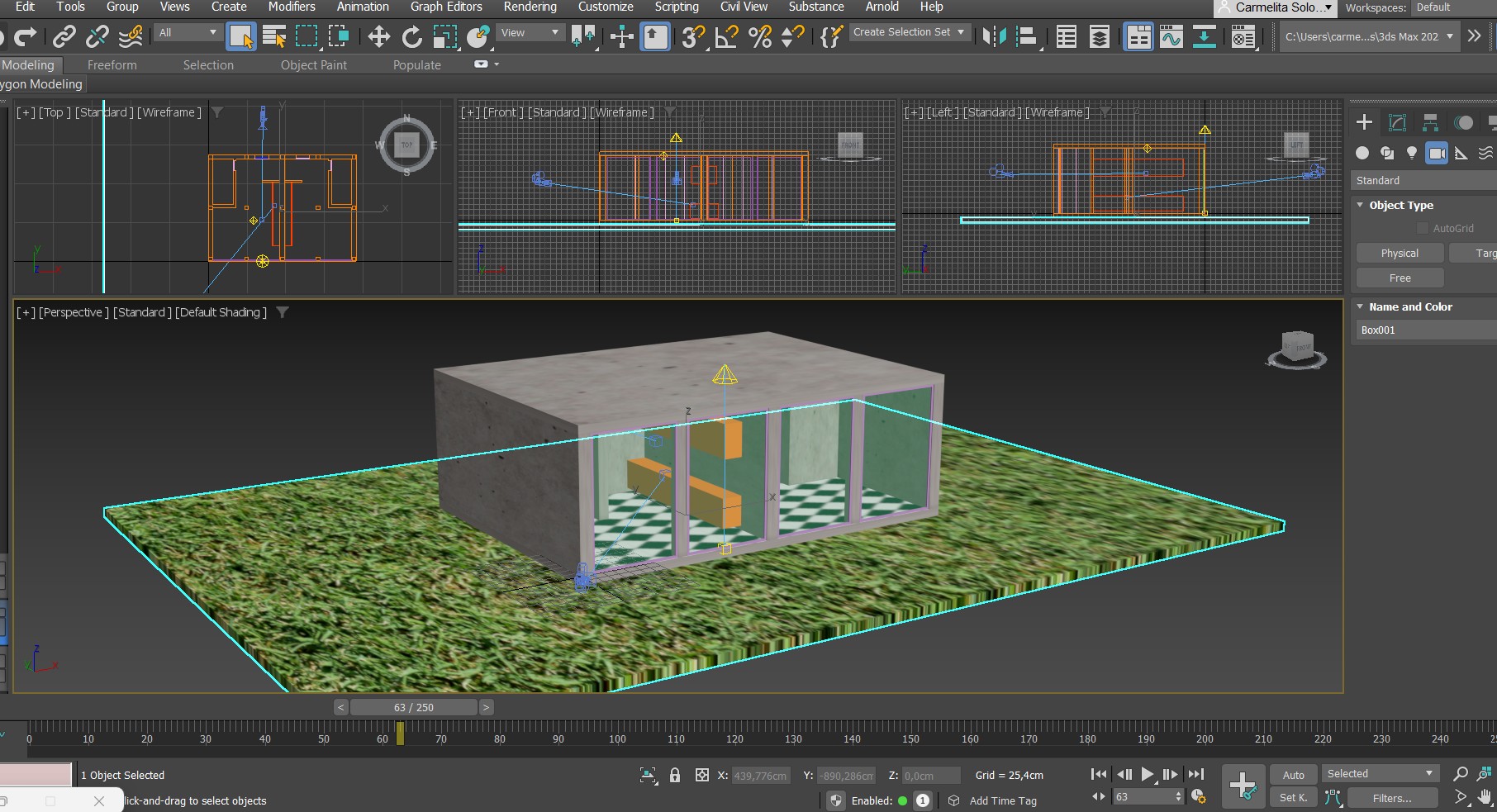Toggle the Selection Lock padlock
The height and width of the screenshot is (812, 1497).
(x=675, y=775)
